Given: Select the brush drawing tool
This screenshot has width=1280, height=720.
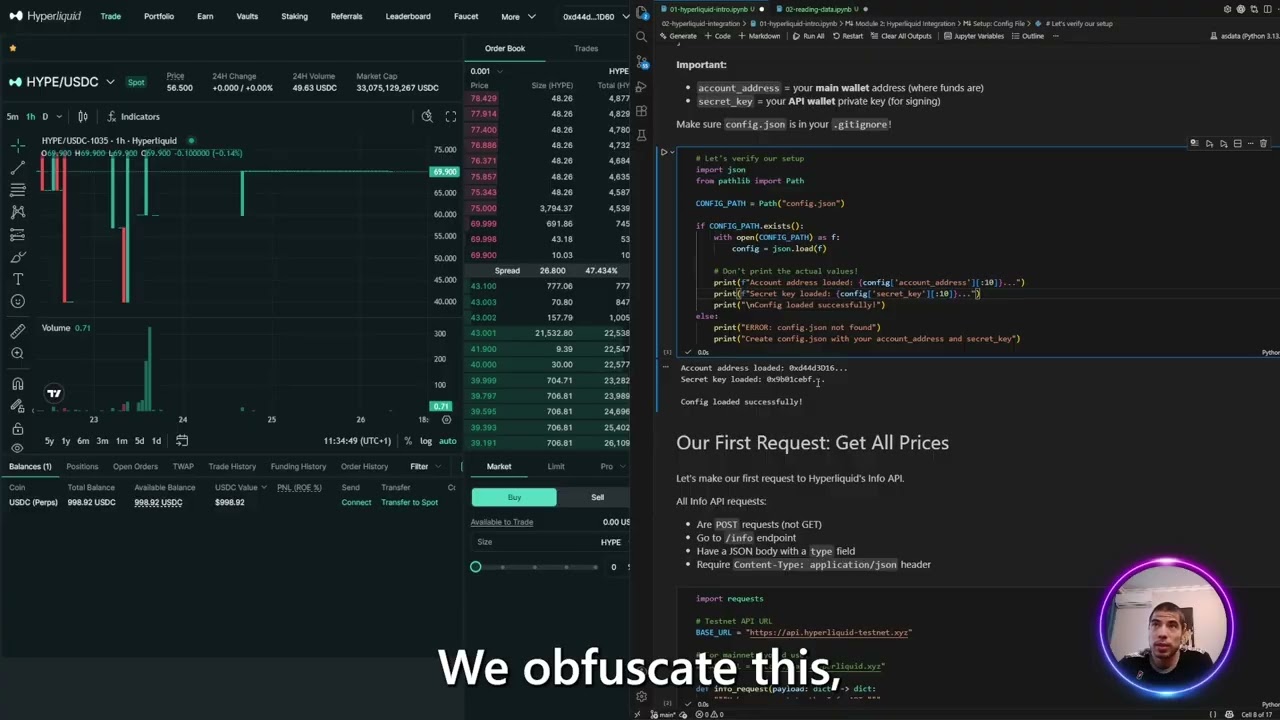Looking at the screenshot, I should click(x=17, y=257).
